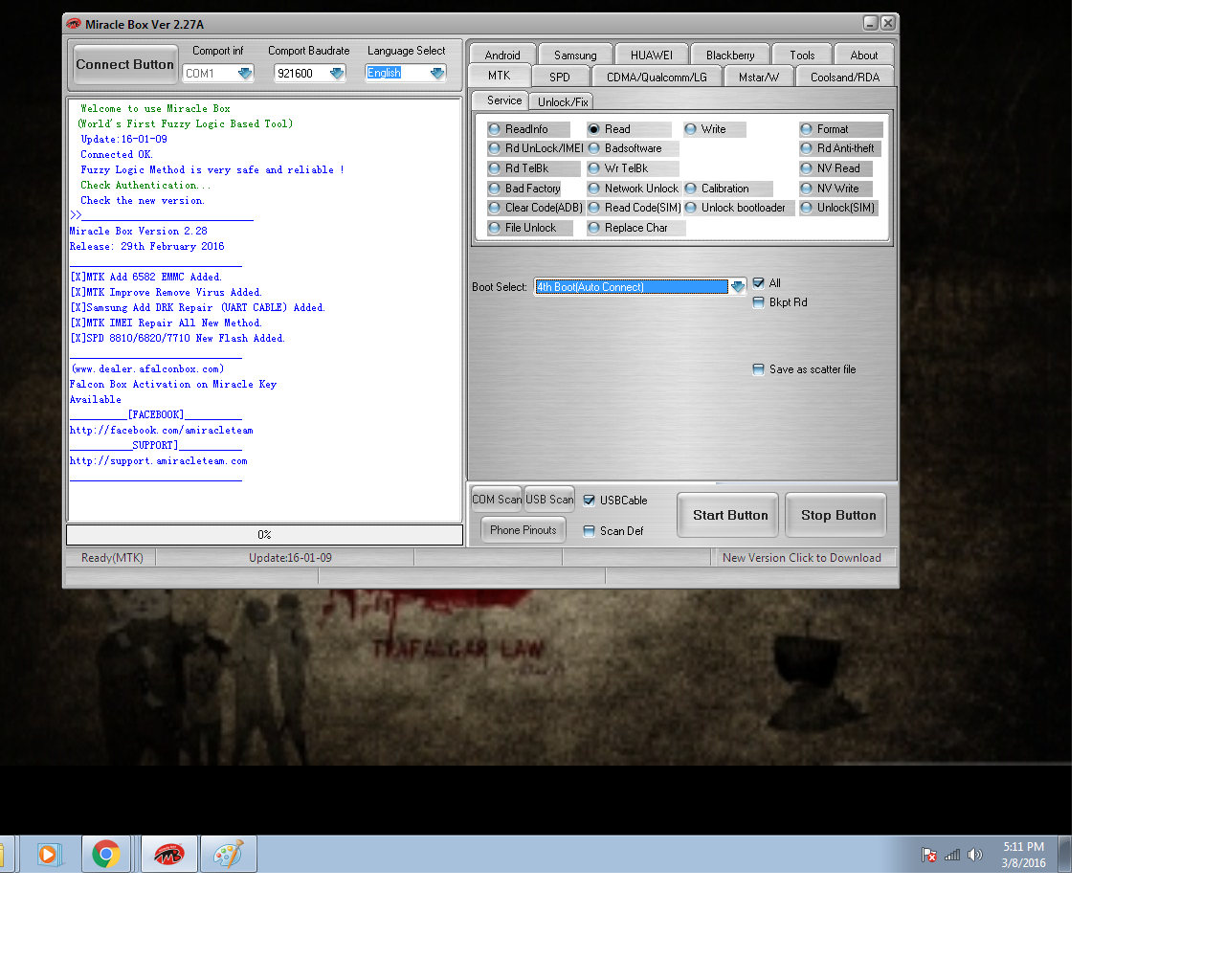Click the Connect Button

click(125, 64)
